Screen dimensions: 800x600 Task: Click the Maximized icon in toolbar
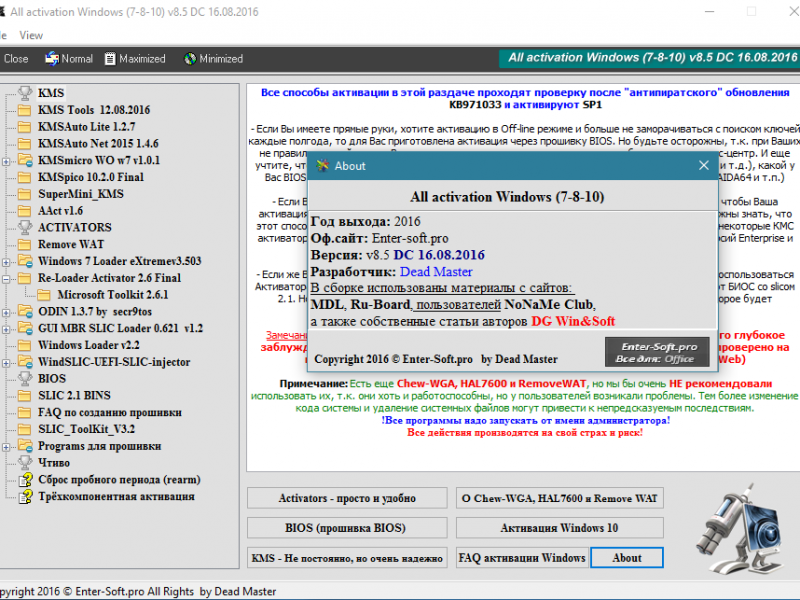(x=110, y=59)
